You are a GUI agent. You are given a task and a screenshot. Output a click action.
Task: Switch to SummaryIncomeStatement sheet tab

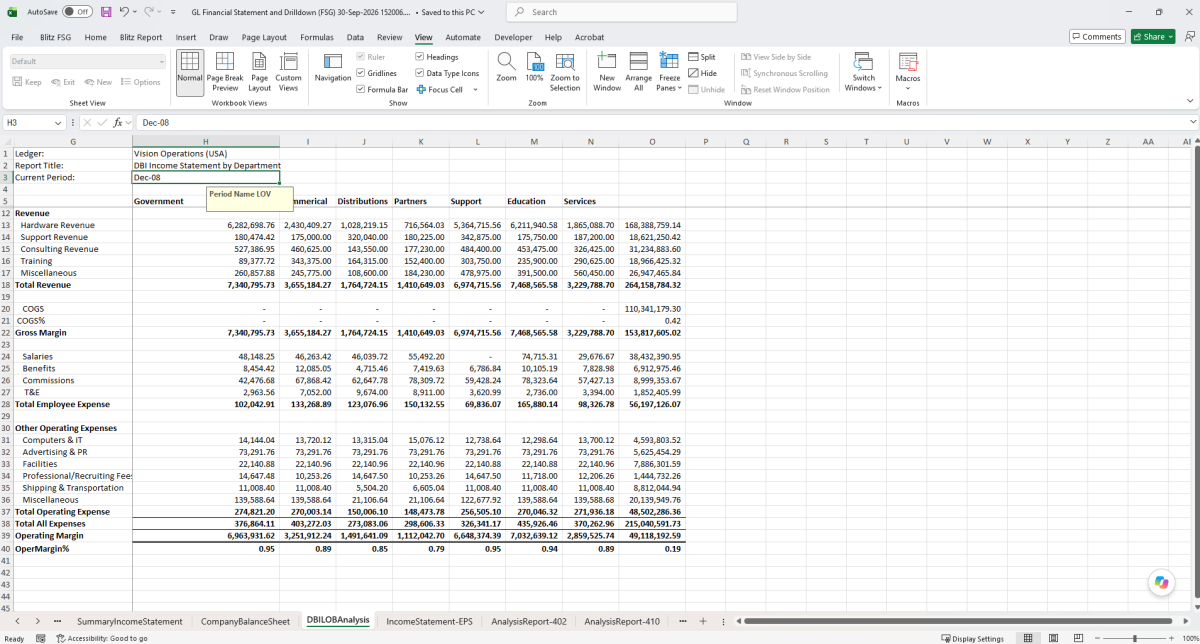coord(130,621)
